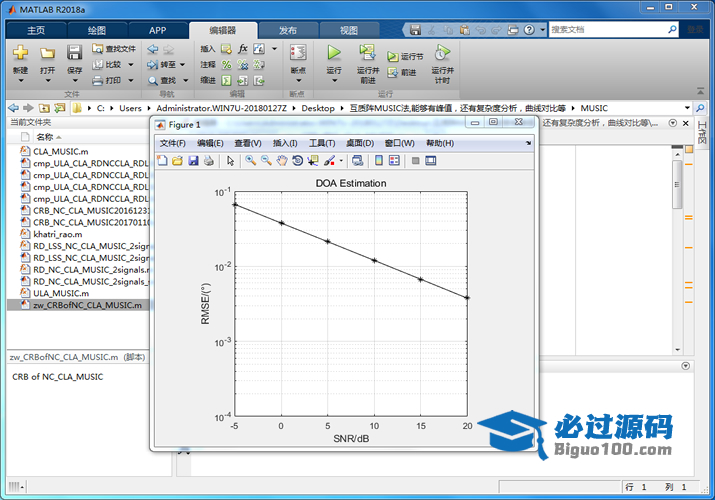715x500 pixels.
Task: Select Brush data tool in Figure 1
Action: point(329,160)
